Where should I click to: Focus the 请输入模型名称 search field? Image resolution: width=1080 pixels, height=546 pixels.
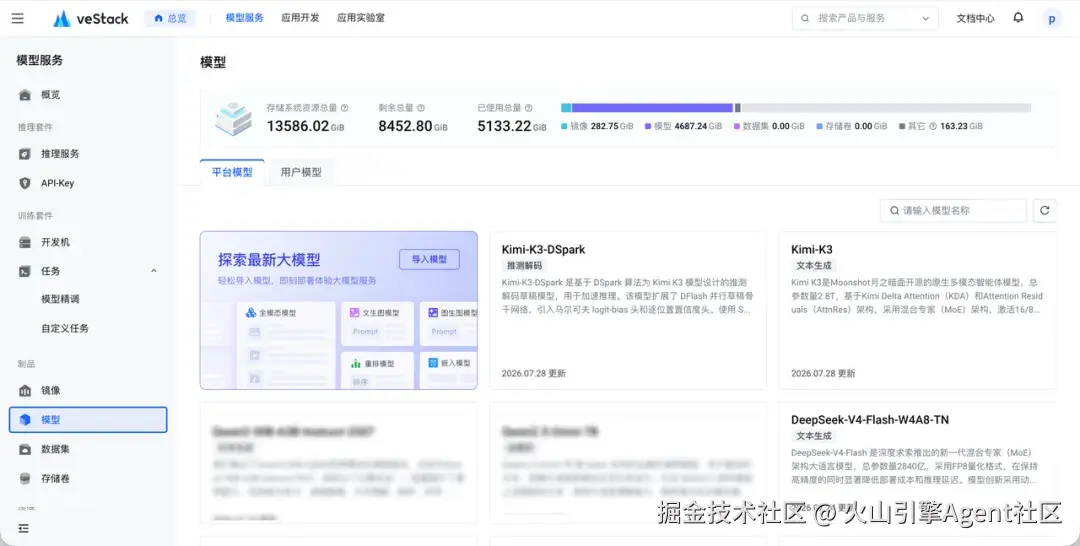pos(953,211)
